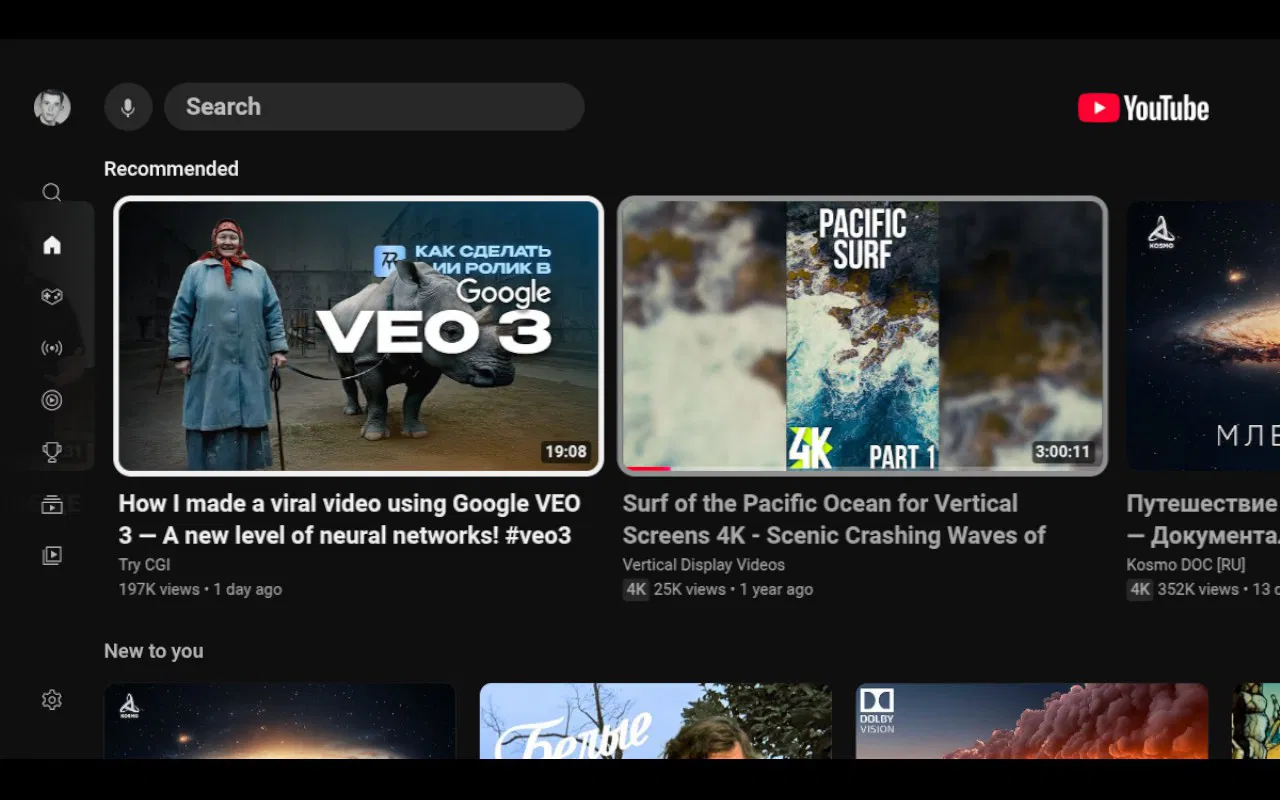Viewport: 1280px width, 800px height.
Task: Play the Google VEO 3 video thumbnail
Action: (359, 336)
